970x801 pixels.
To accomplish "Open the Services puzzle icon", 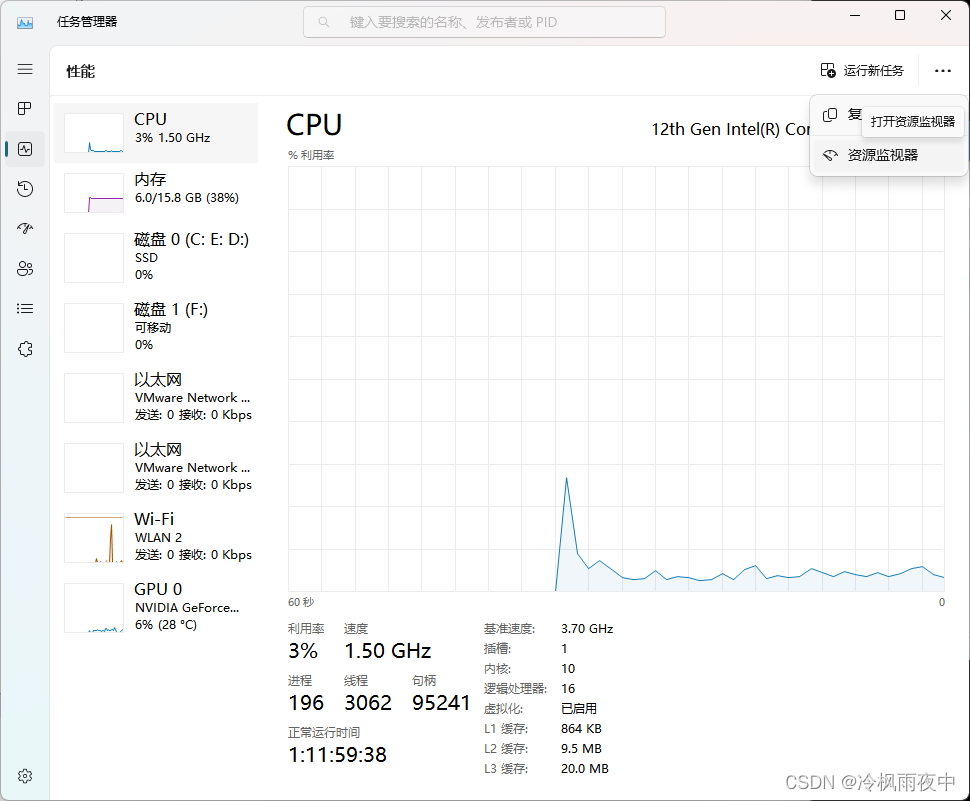I will tap(25, 349).
